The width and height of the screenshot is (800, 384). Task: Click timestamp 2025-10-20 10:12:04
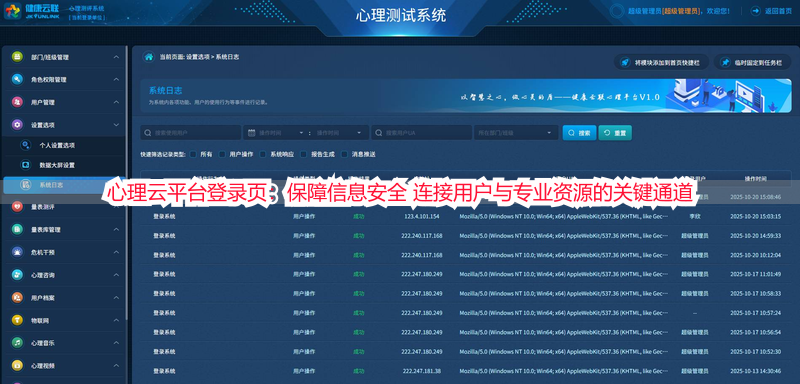tap(755, 255)
